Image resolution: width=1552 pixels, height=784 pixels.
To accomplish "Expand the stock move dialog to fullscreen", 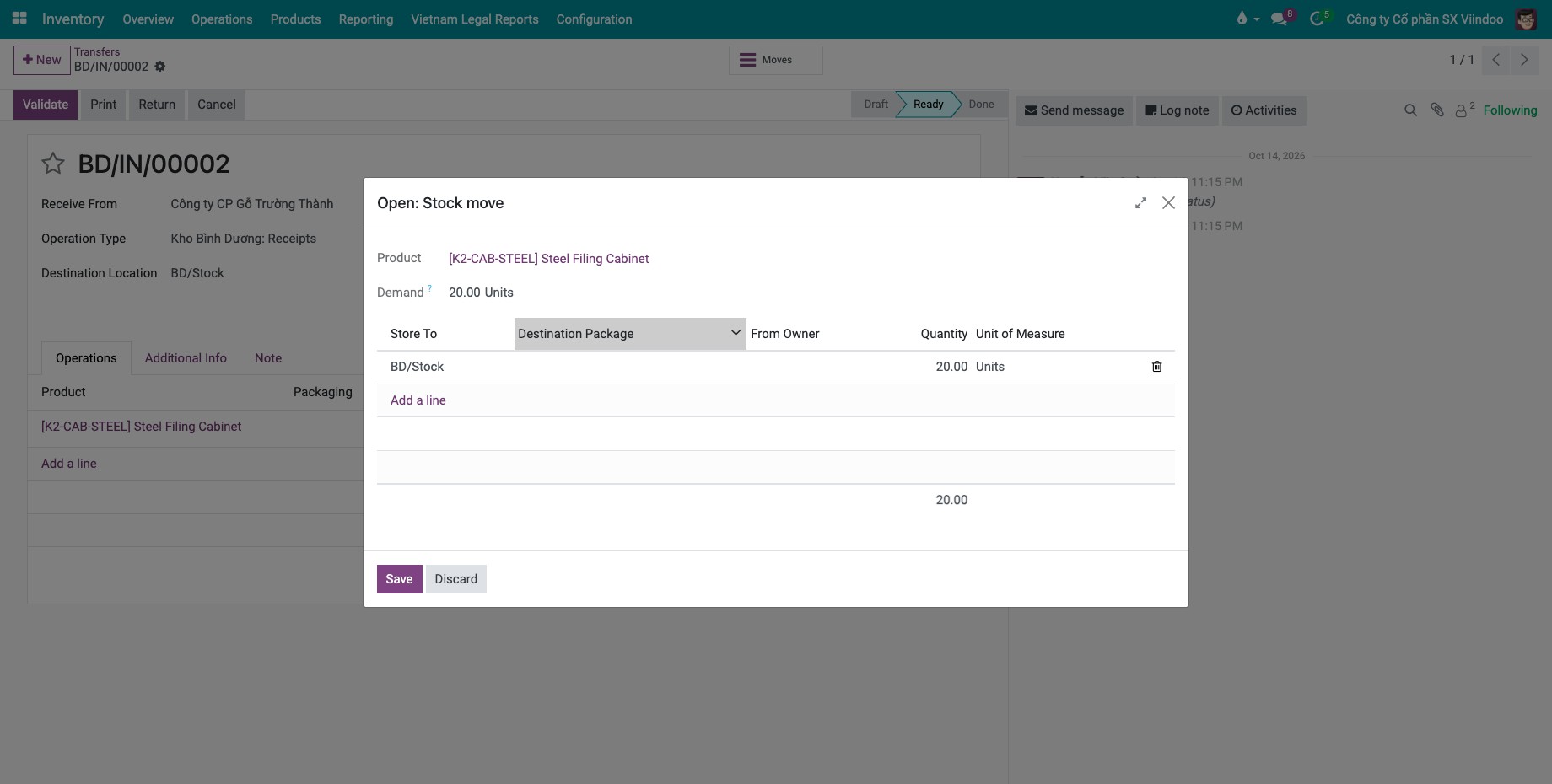I will 1140,203.
